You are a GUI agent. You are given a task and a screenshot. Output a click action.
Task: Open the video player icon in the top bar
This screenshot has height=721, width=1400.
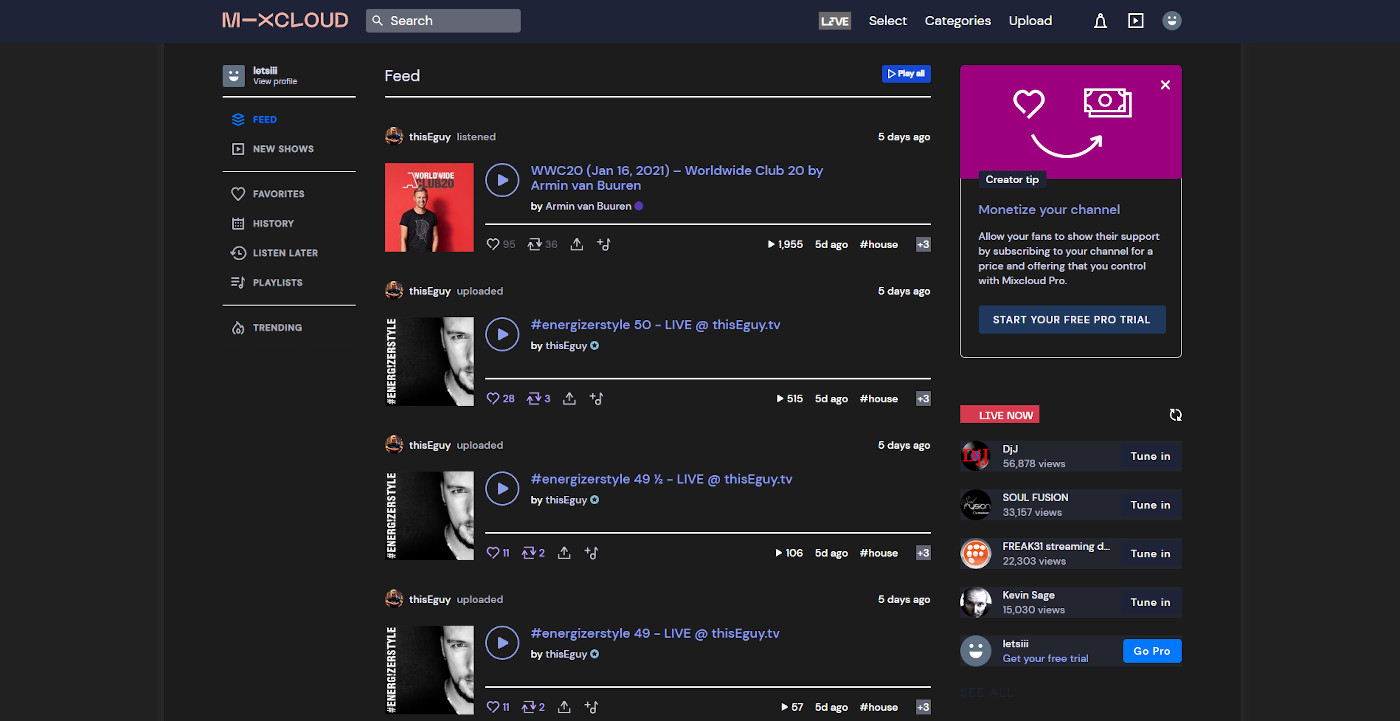point(1135,20)
